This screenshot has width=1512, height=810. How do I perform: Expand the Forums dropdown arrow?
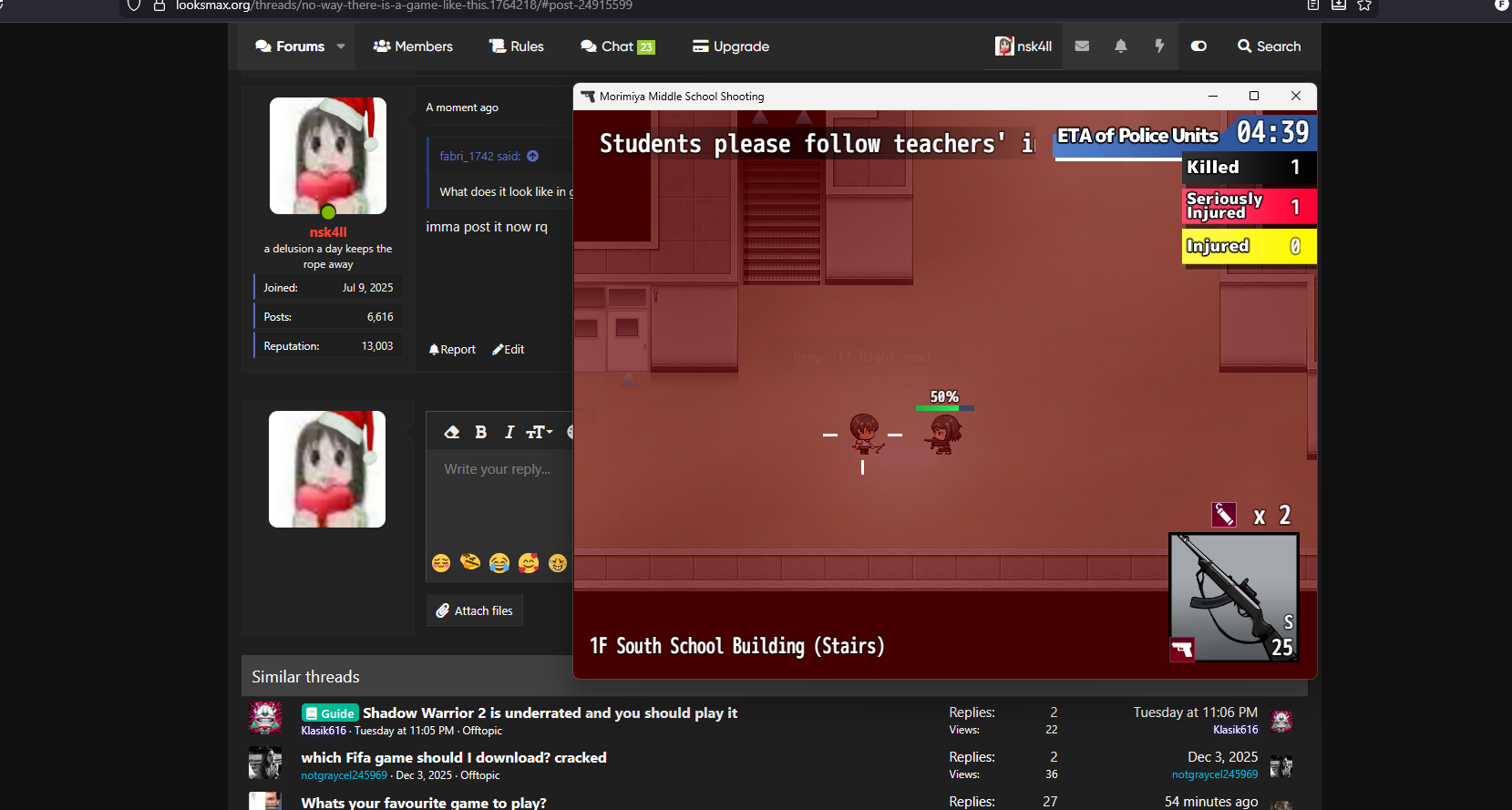coord(341,46)
